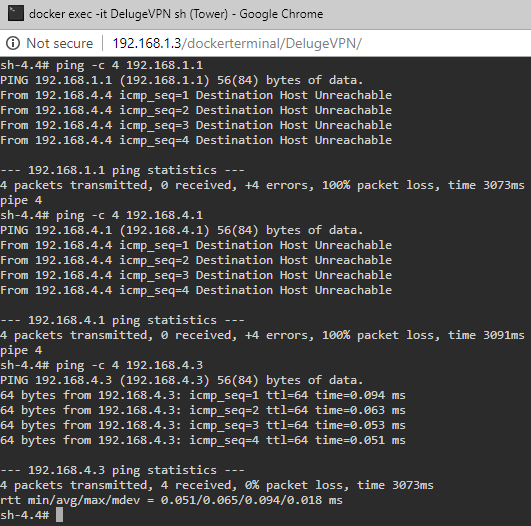Click the line PING 192.168.1.1 (192.168.1.1) 56(84) bytes
This screenshot has width=531, height=526.
[x=182, y=80]
